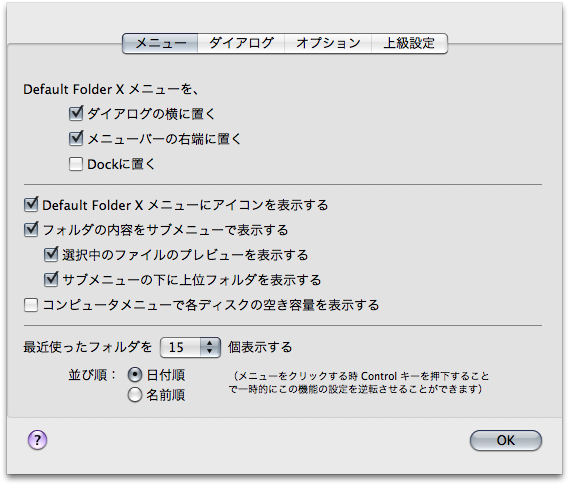Click the 最近使ったフォルダを label text

tap(87, 347)
